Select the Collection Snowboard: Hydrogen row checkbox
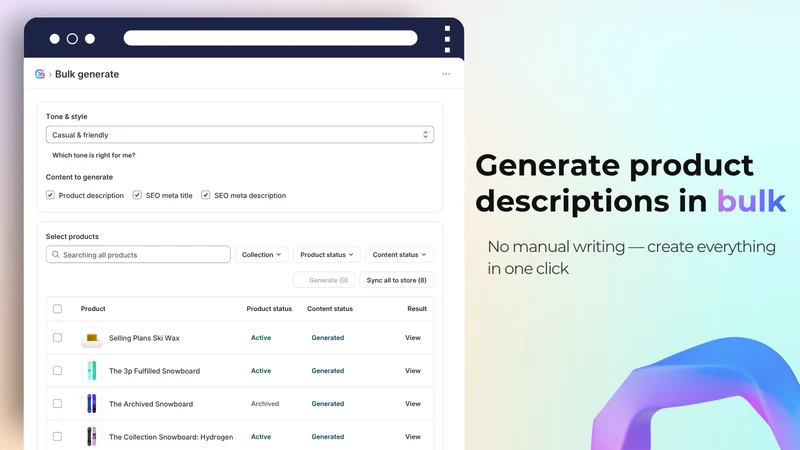The width and height of the screenshot is (800, 450). (57, 437)
